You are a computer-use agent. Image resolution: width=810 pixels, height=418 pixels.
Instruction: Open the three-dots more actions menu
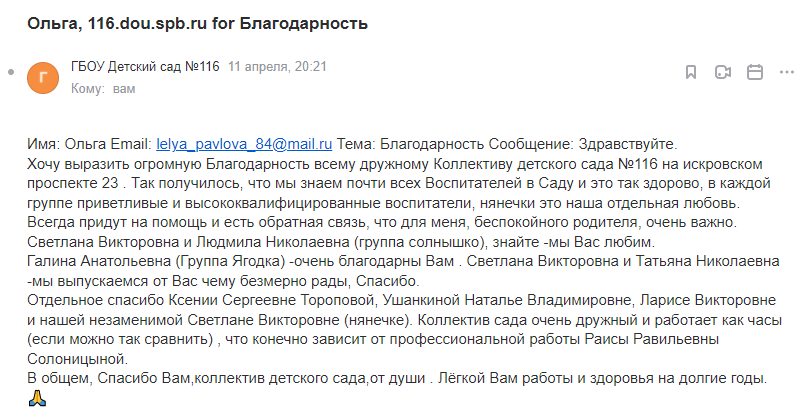786,72
